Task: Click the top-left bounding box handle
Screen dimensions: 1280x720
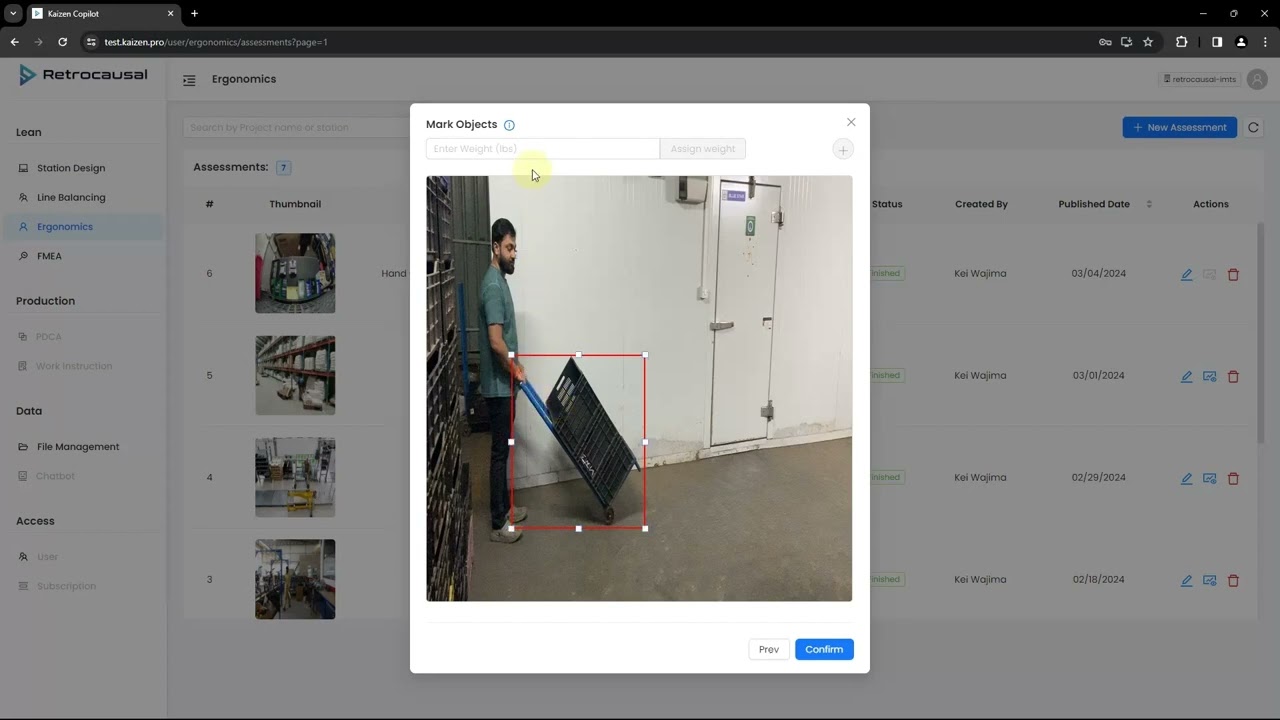Action: pos(511,354)
